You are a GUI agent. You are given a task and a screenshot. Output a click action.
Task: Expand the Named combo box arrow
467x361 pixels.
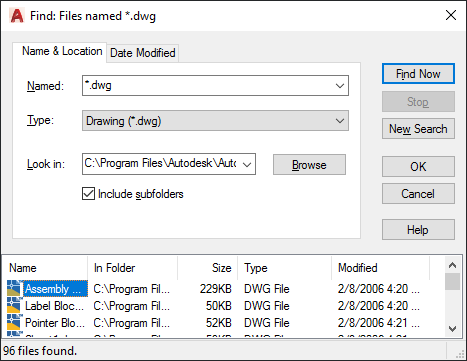(x=340, y=86)
